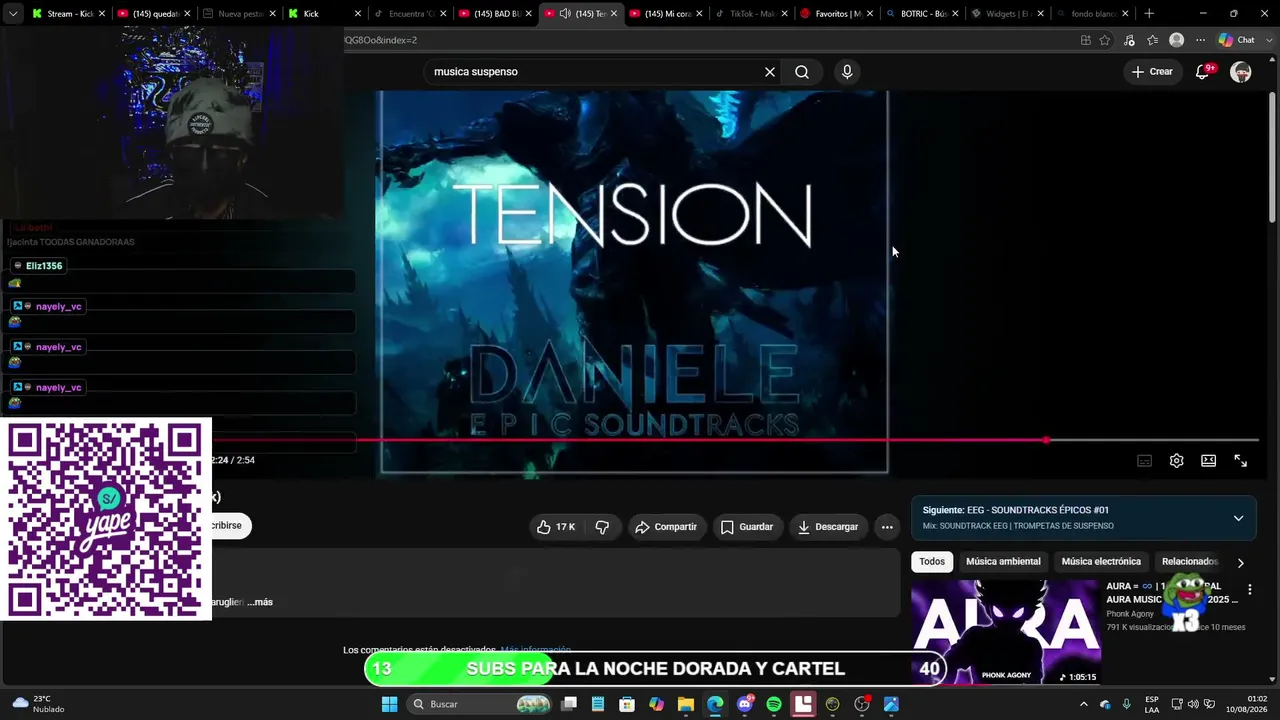Image resolution: width=1280 pixels, height=720 pixels.
Task: Click the taskbar Buscar search field
Action: pos(480,704)
